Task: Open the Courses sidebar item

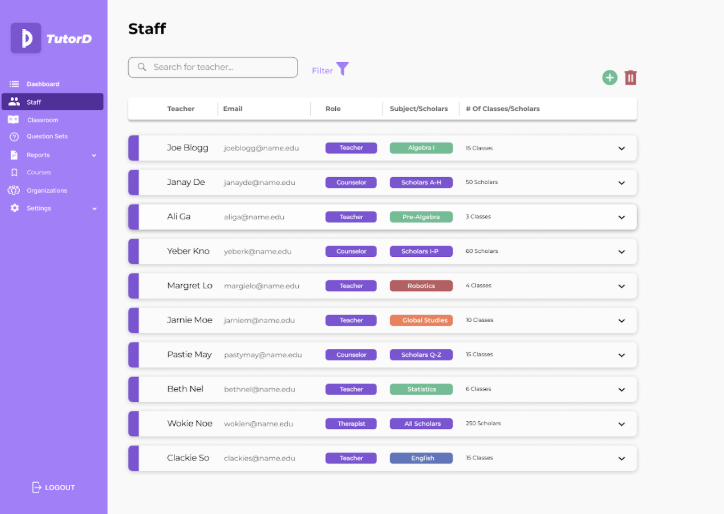Action: click(38, 172)
